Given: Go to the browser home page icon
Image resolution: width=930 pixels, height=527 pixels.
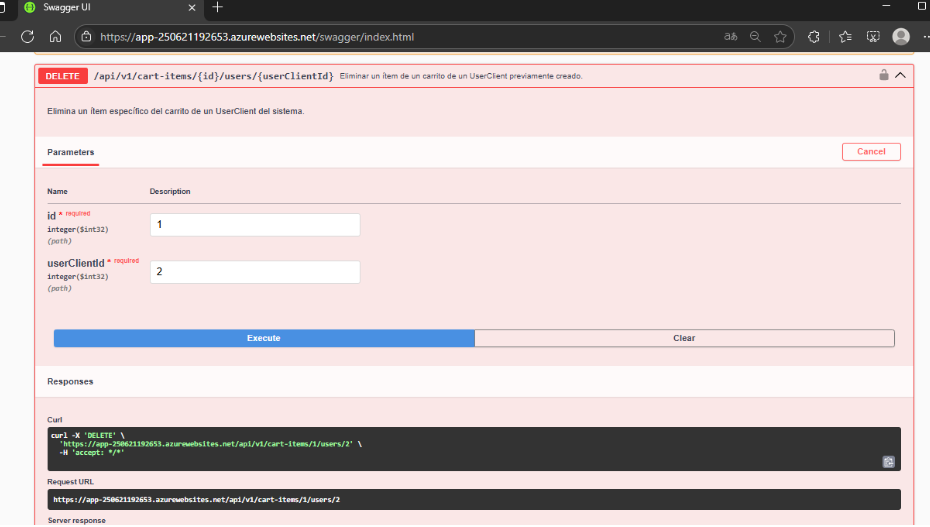Looking at the screenshot, I should click(x=55, y=37).
